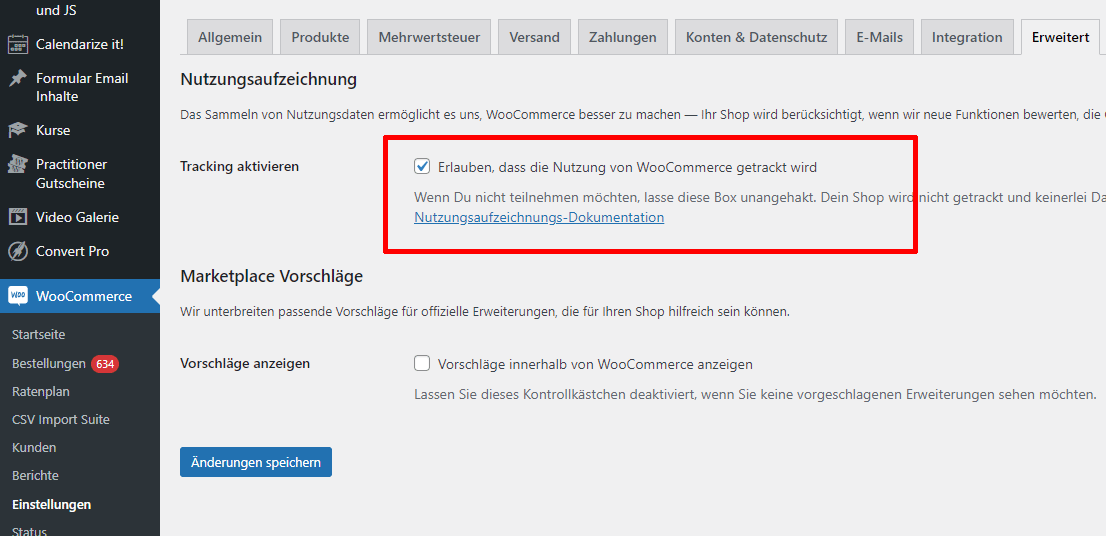Open the Konten & Datenschutz tab
1106x536 pixels.
[x=757, y=37]
